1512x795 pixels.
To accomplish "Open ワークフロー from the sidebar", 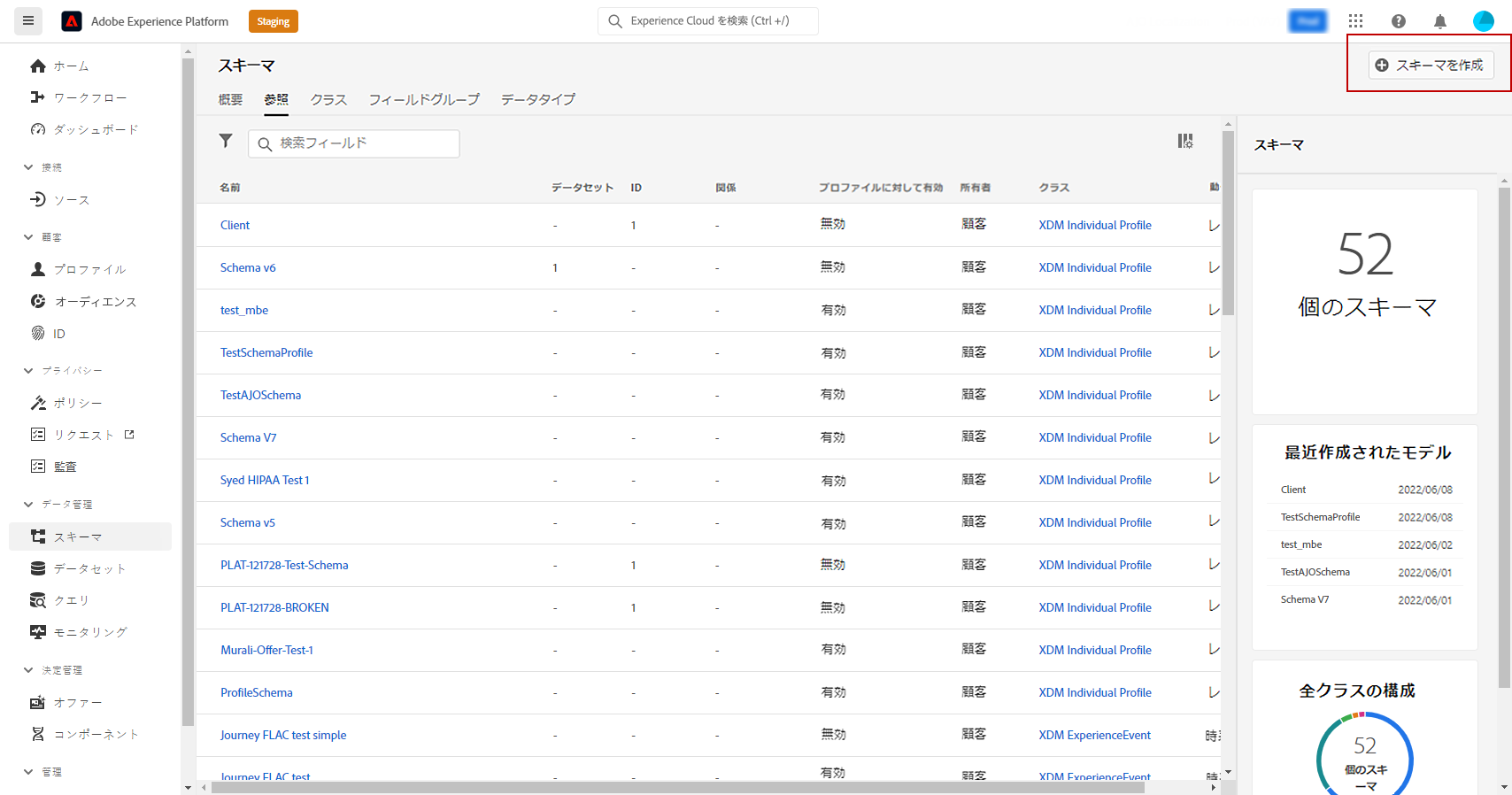I will (x=90, y=98).
